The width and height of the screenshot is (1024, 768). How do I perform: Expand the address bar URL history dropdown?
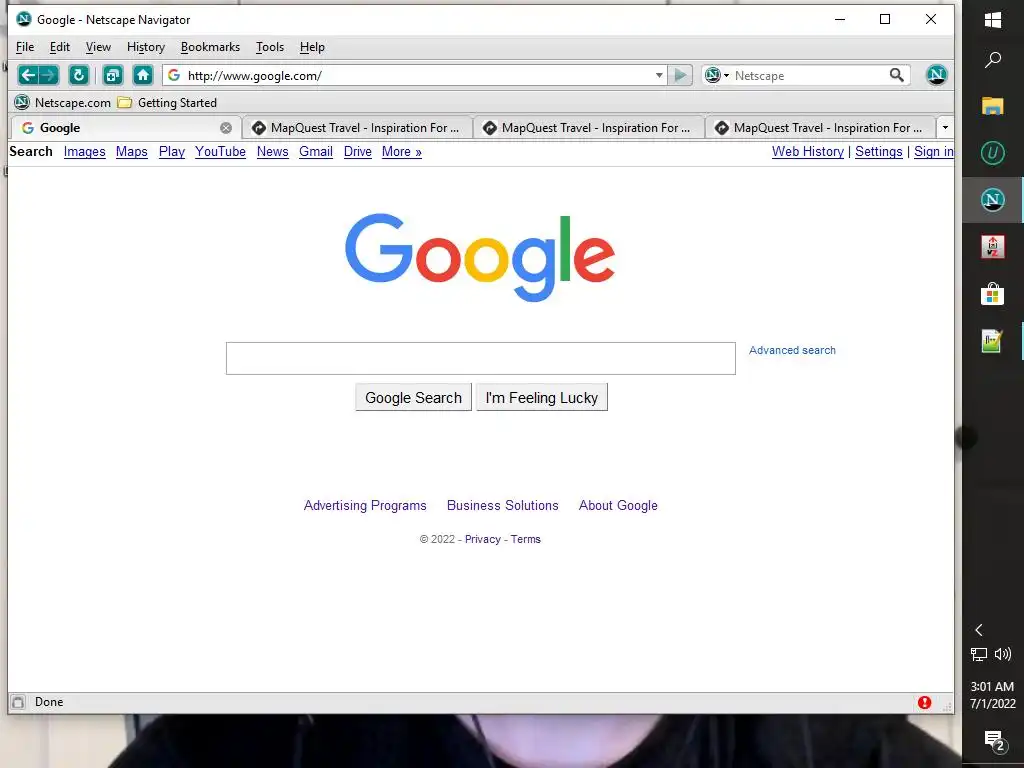point(659,75)
